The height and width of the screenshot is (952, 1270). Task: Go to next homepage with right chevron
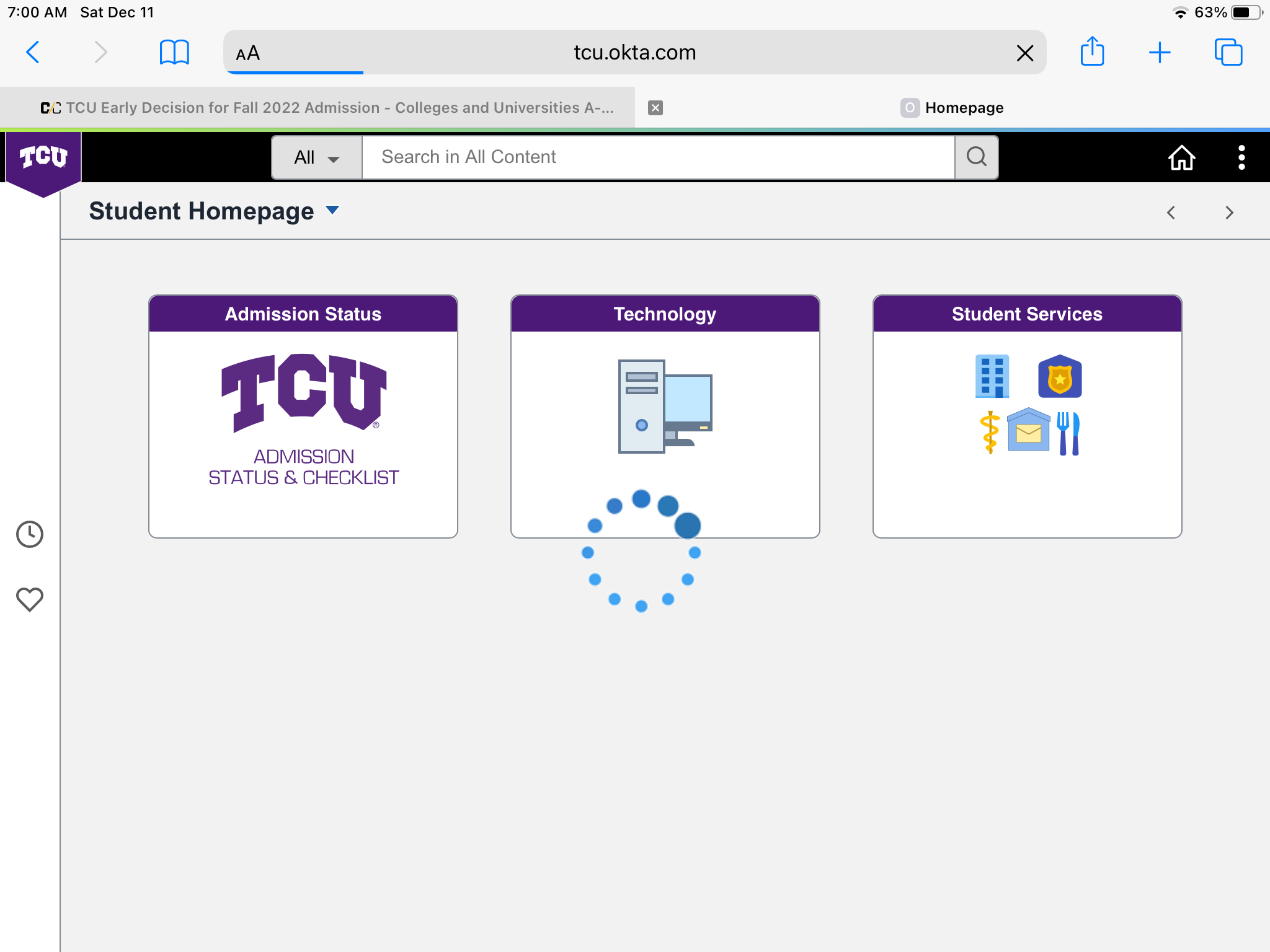pyautogui.click(x=1230, y=213)
